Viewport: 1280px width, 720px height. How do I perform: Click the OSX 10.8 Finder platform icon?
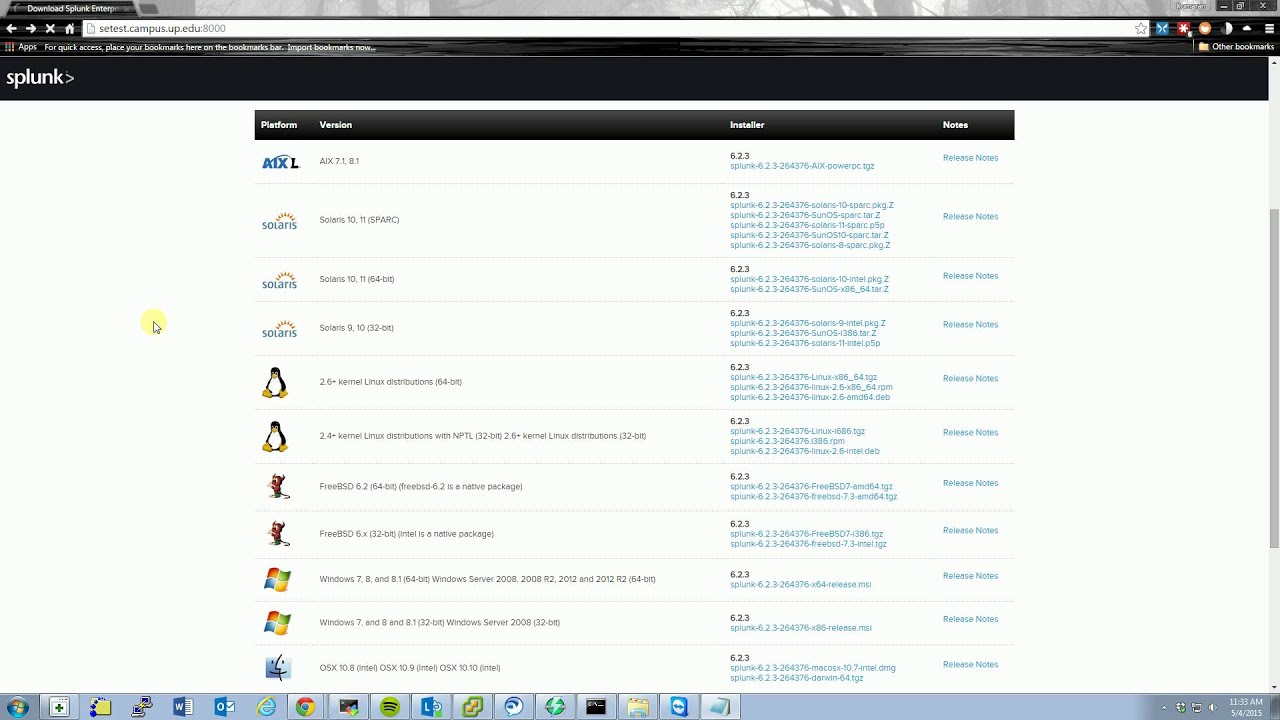point(278,668)
